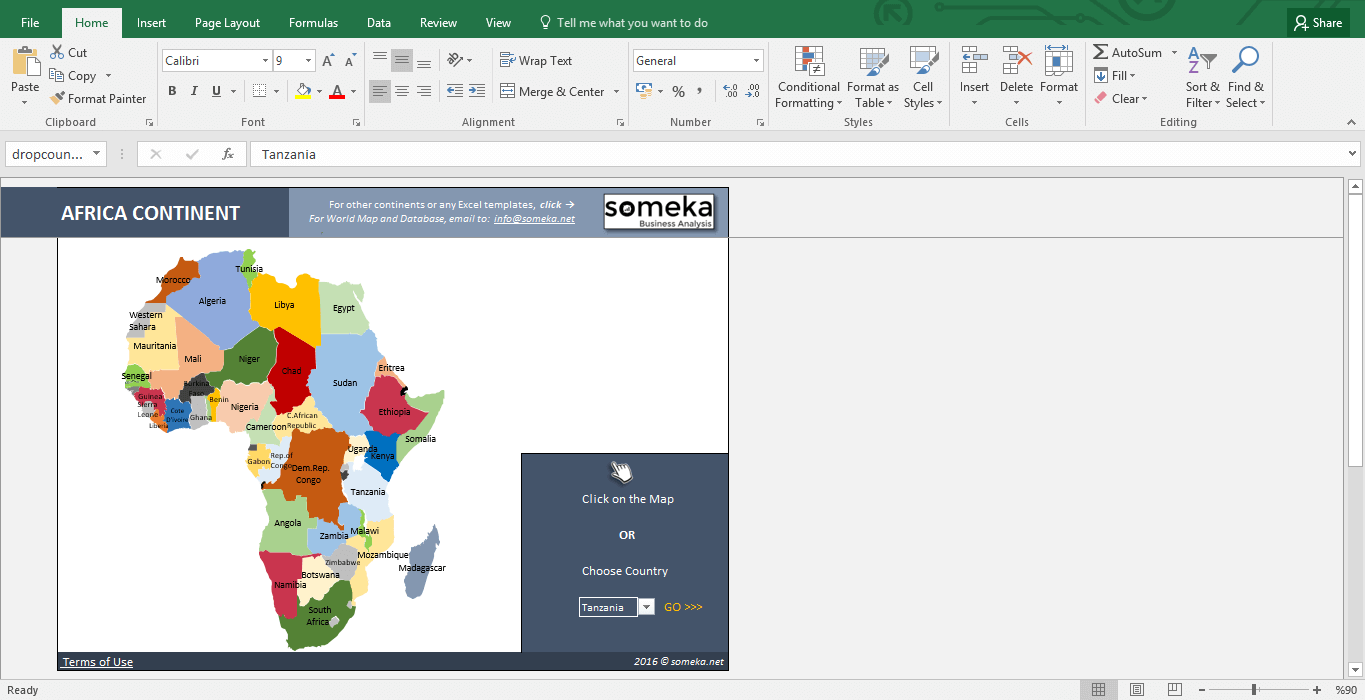Align text to the left

point(380,91)
